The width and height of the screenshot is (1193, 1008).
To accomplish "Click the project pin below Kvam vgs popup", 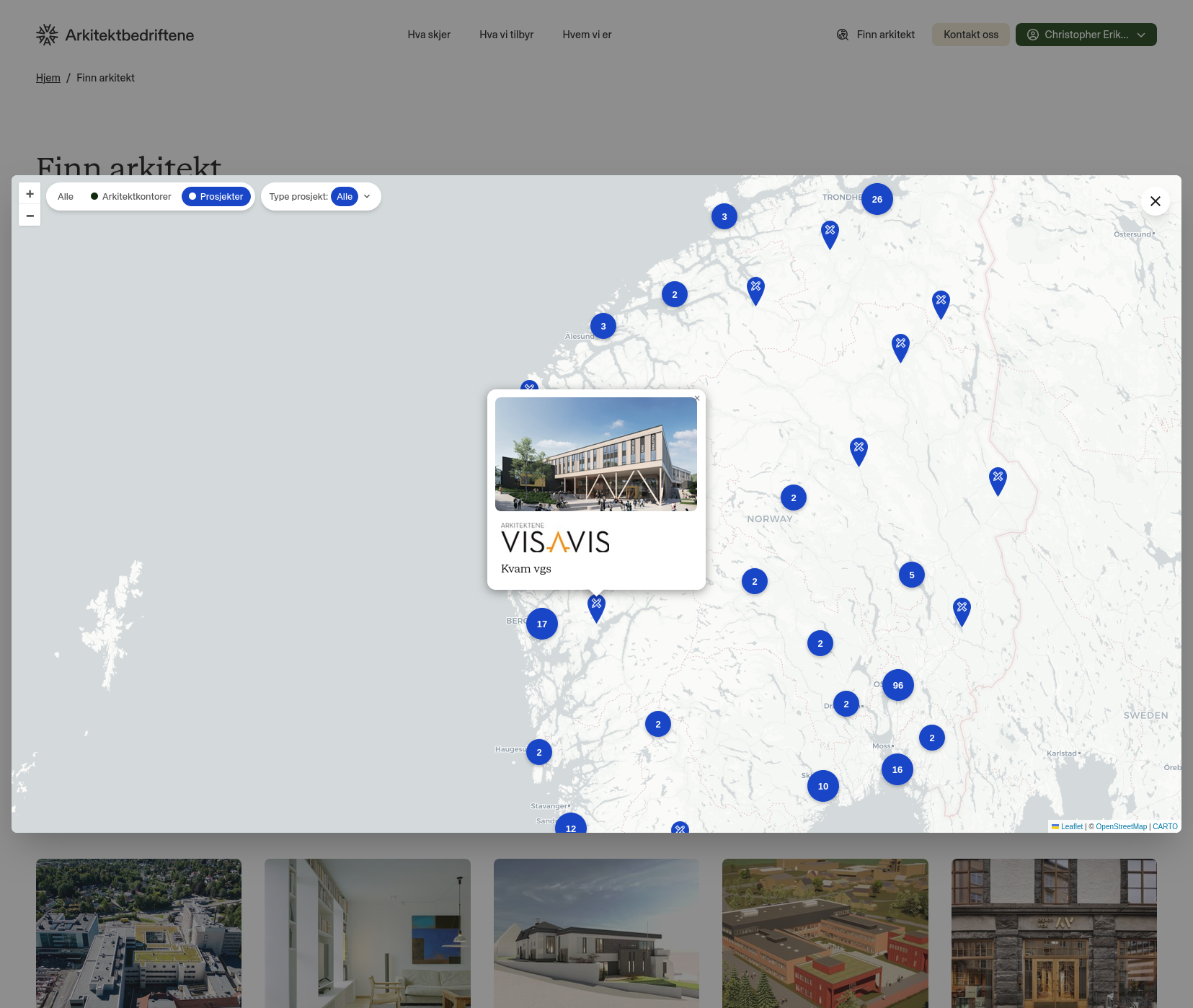I will coord(596,608).
